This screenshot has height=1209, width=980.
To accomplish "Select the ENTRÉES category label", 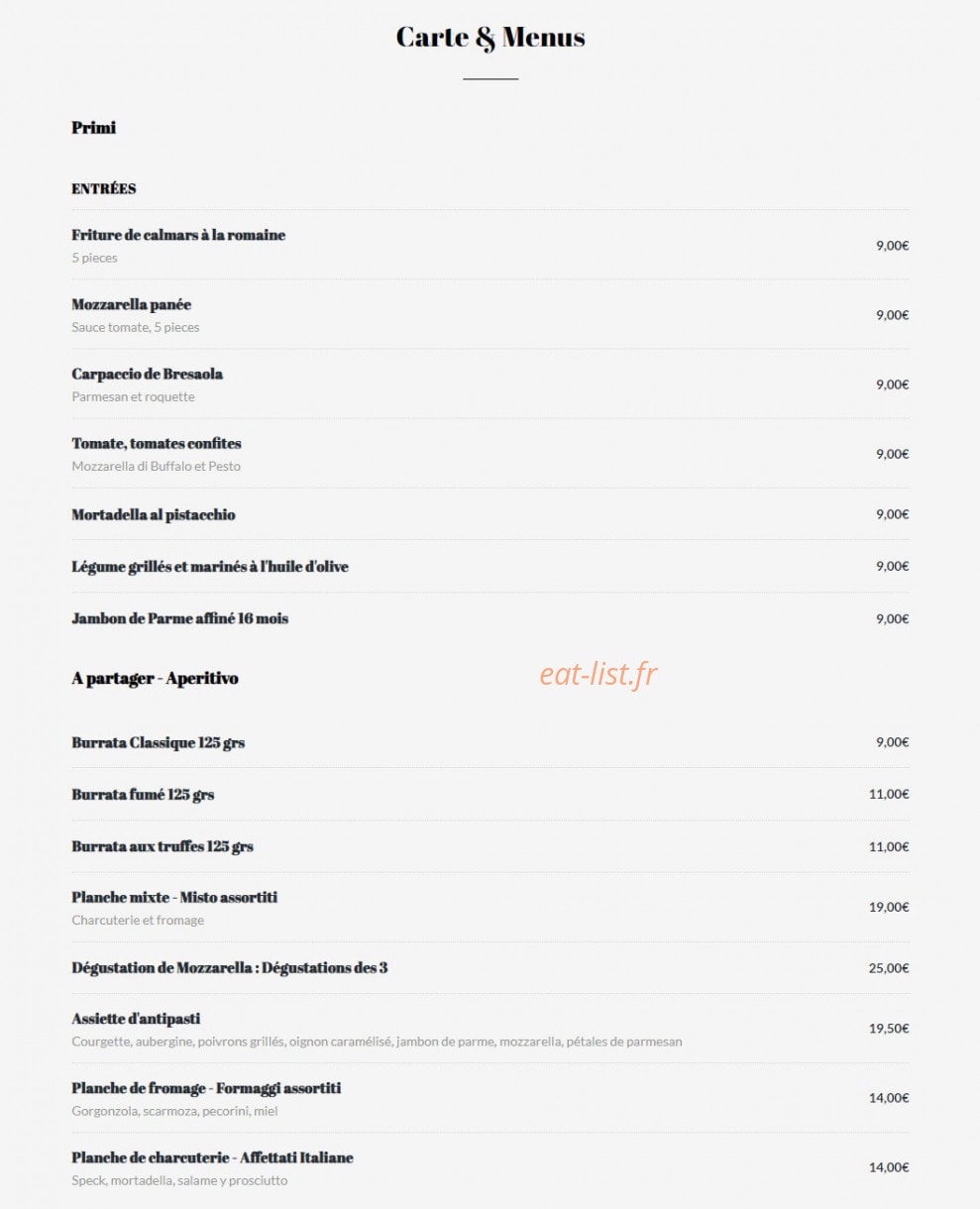I will 104,188.
